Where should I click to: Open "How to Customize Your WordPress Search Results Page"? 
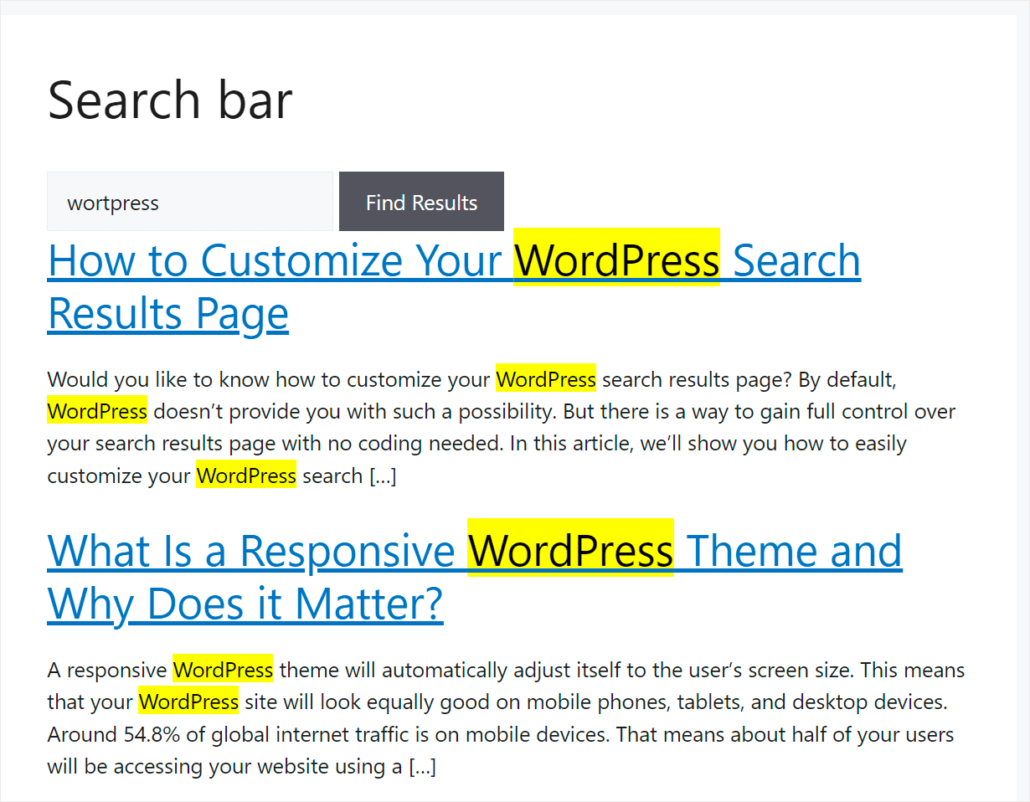300,260
